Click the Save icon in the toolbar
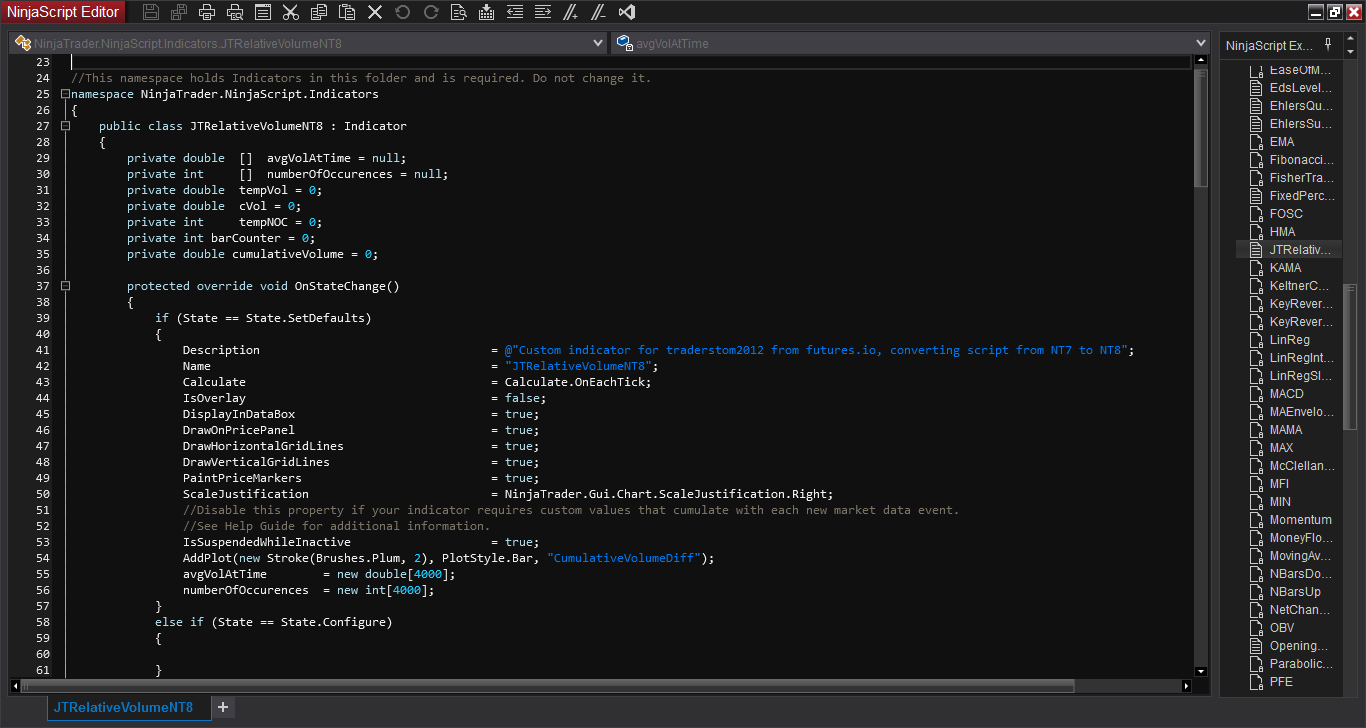Viewport: 1366px width, 728px height. [151, 12]
